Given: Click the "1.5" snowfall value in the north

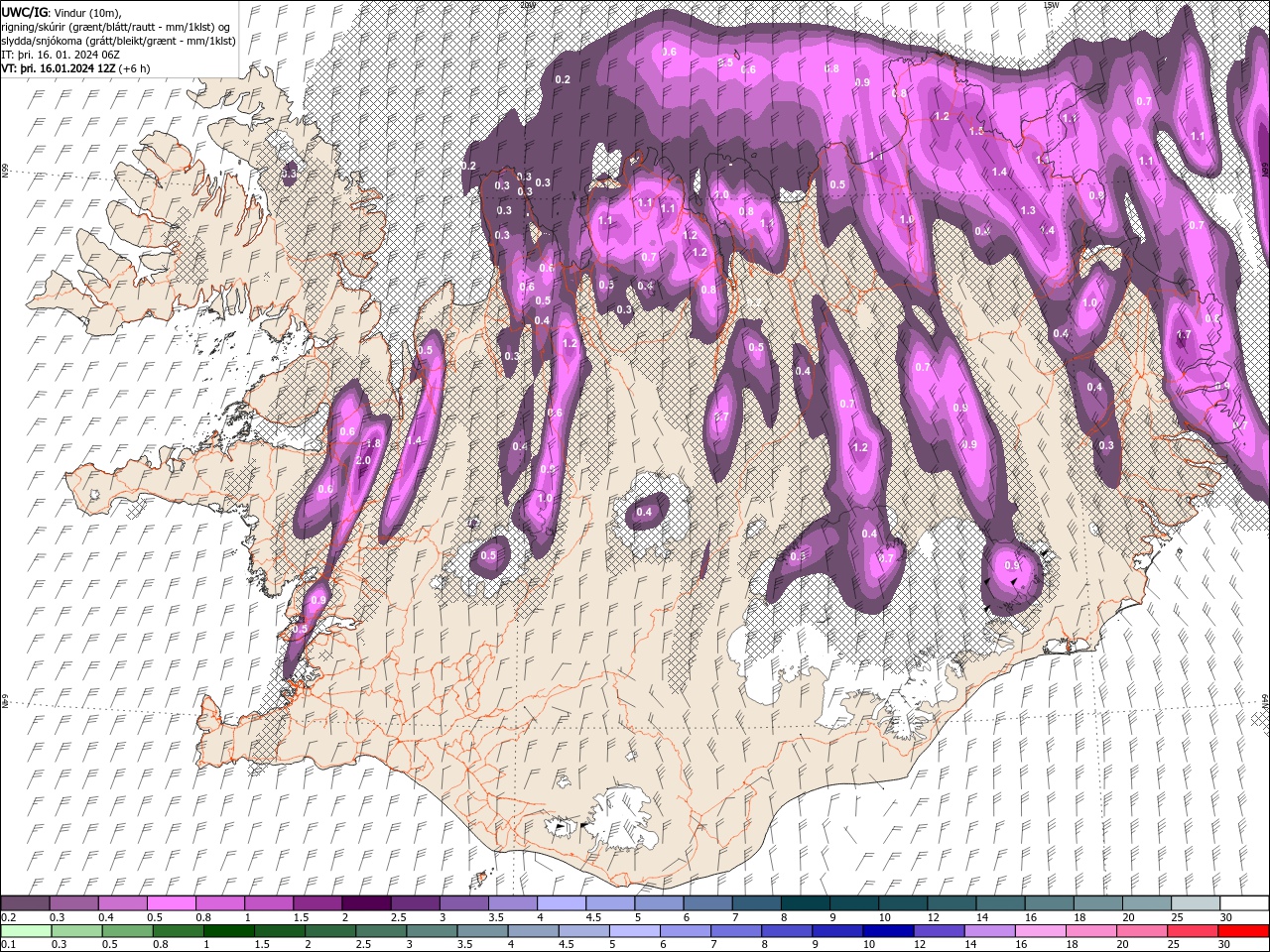Looking at the screenshot, I should pos(976,131).
